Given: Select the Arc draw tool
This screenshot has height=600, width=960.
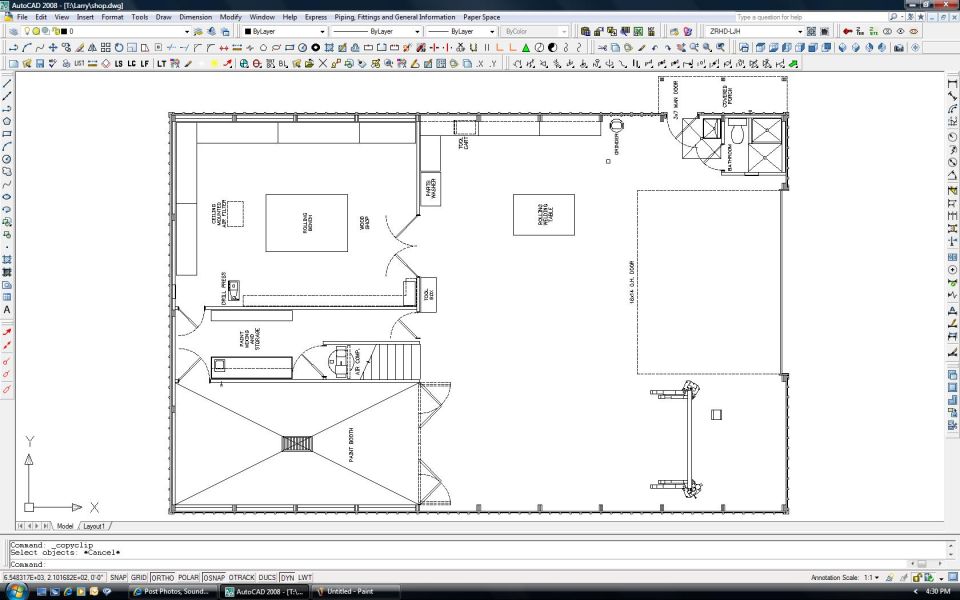Looking at the screenshot, I should tap(7, 146).
